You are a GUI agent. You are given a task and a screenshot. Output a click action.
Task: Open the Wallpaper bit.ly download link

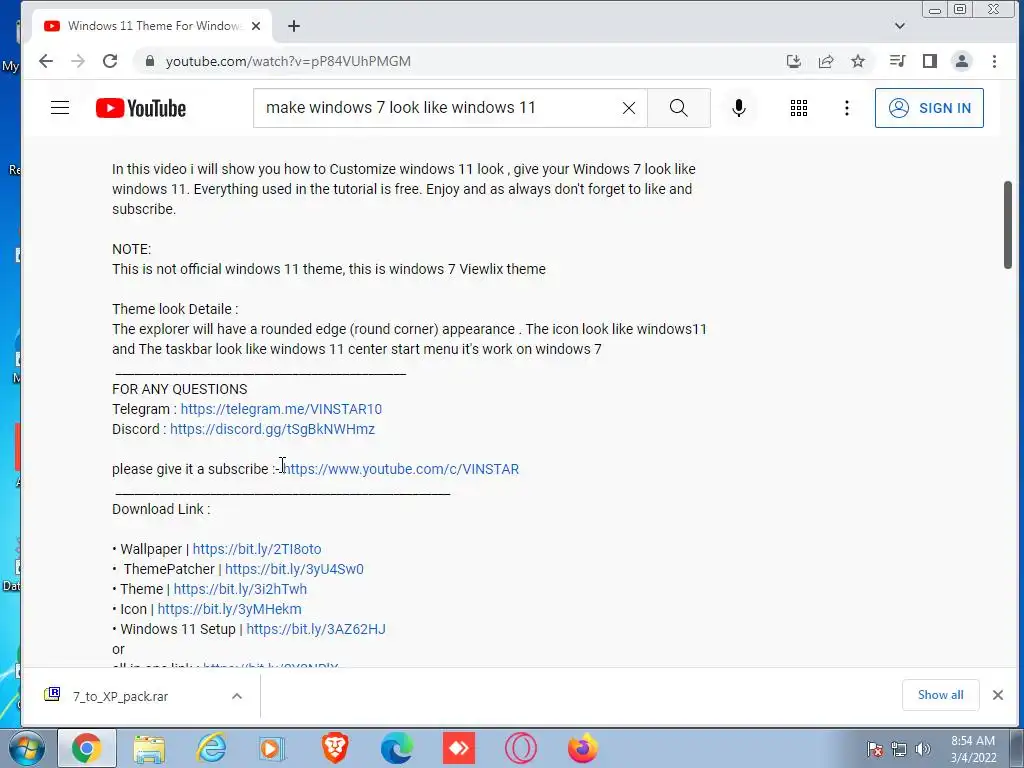click(x=257, y=550)
